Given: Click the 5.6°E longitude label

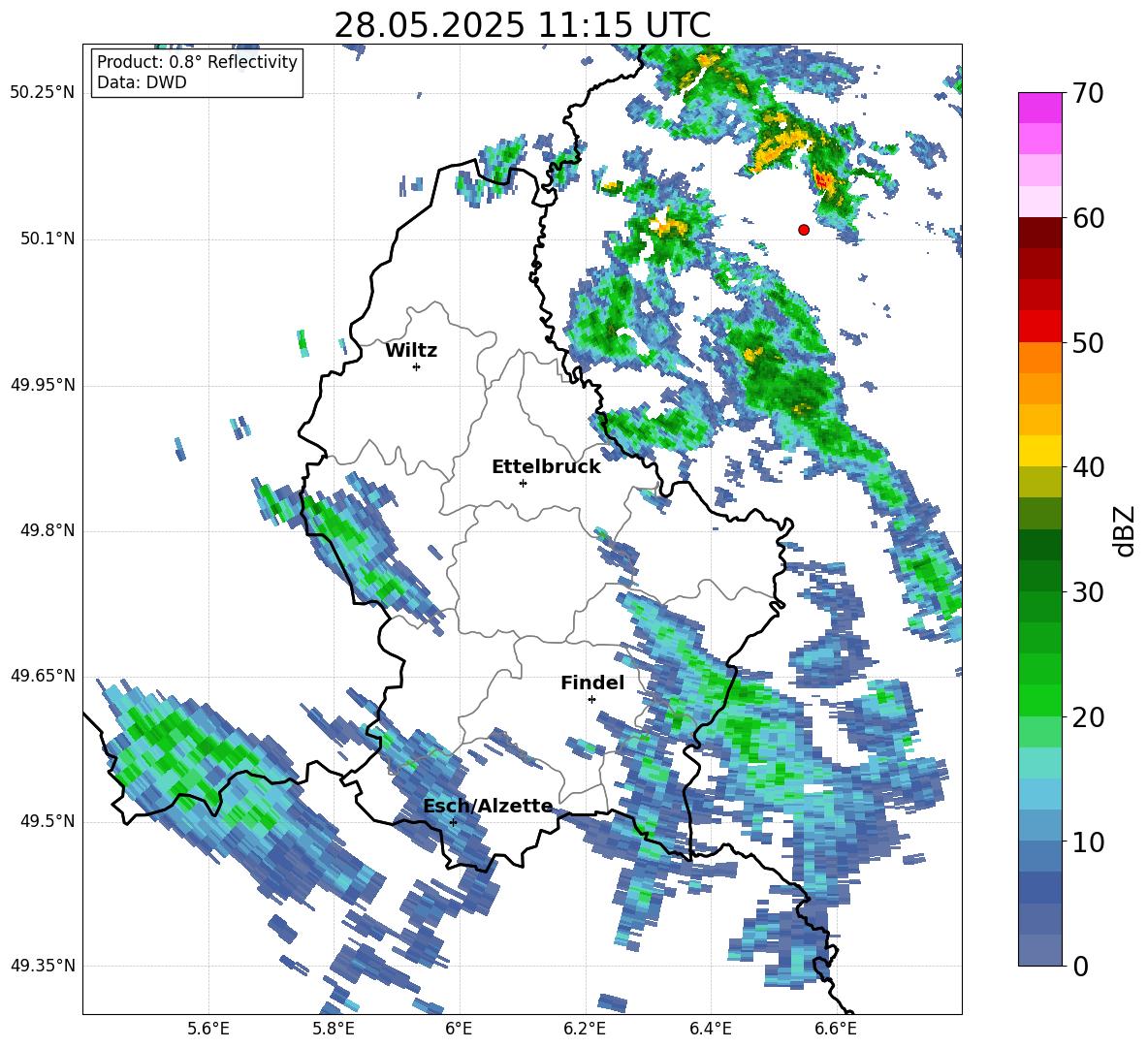Looking at the screenshot, I should (x=208, y=1029).
